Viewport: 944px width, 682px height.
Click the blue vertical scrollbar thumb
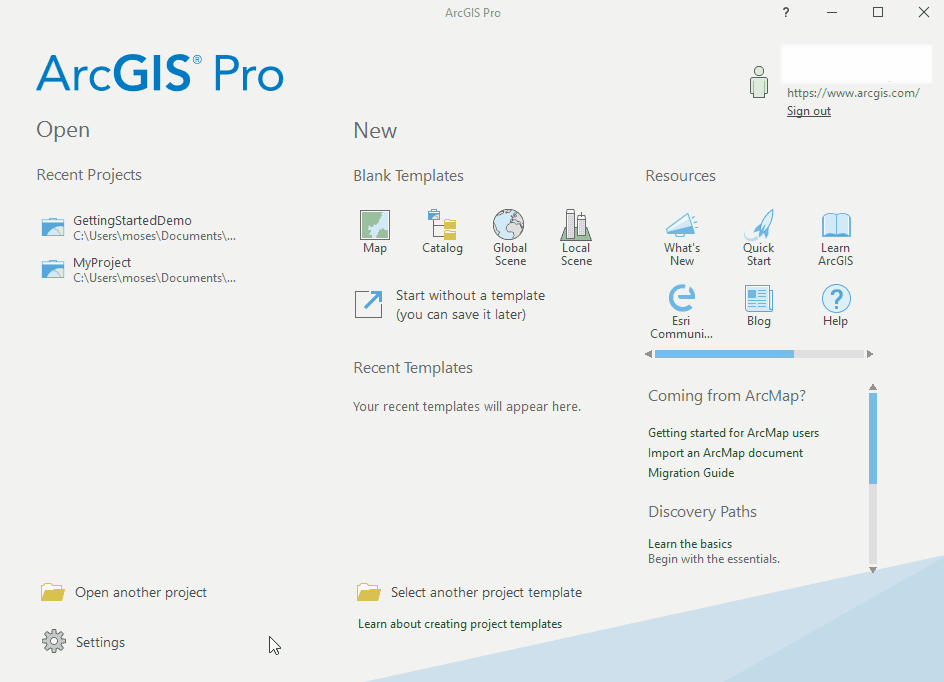coord(873,438)
